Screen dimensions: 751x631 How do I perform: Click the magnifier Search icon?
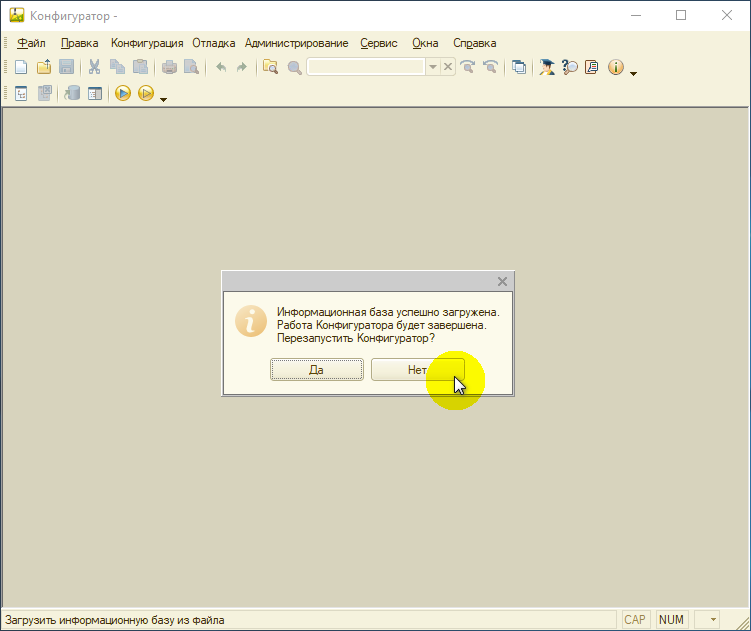tap(294, 68)
